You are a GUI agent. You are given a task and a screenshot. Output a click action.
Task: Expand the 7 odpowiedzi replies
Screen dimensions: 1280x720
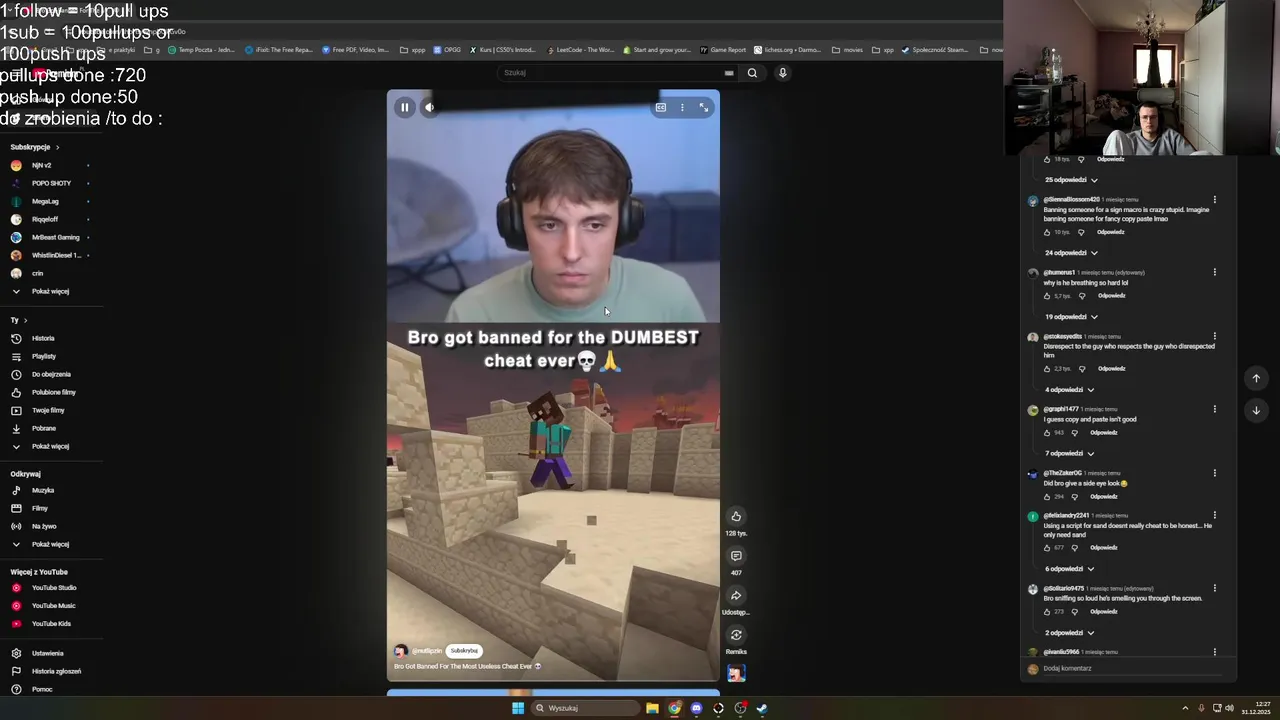[1069, 453]
